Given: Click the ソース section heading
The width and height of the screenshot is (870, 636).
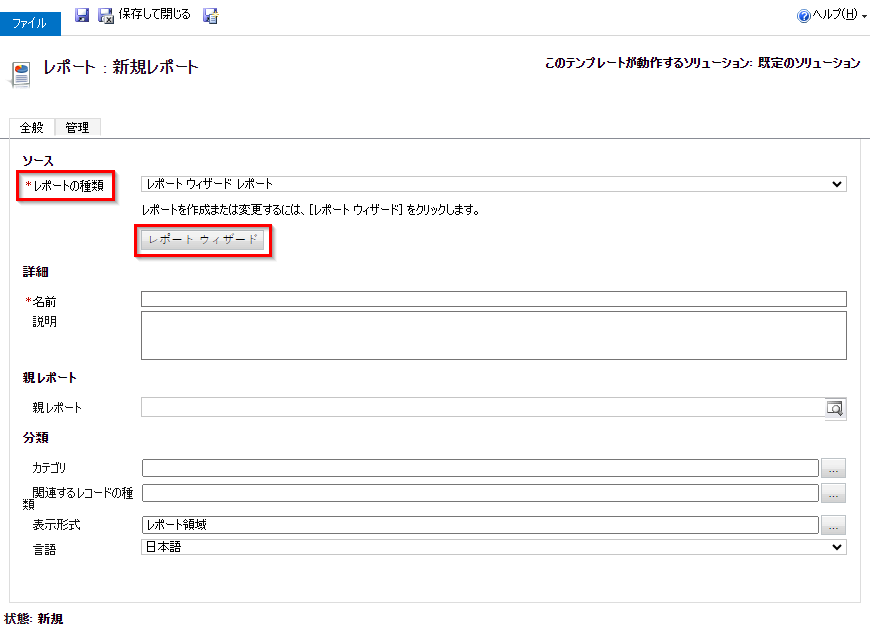Looking at the screenshot, I should (x=38, y=161).
